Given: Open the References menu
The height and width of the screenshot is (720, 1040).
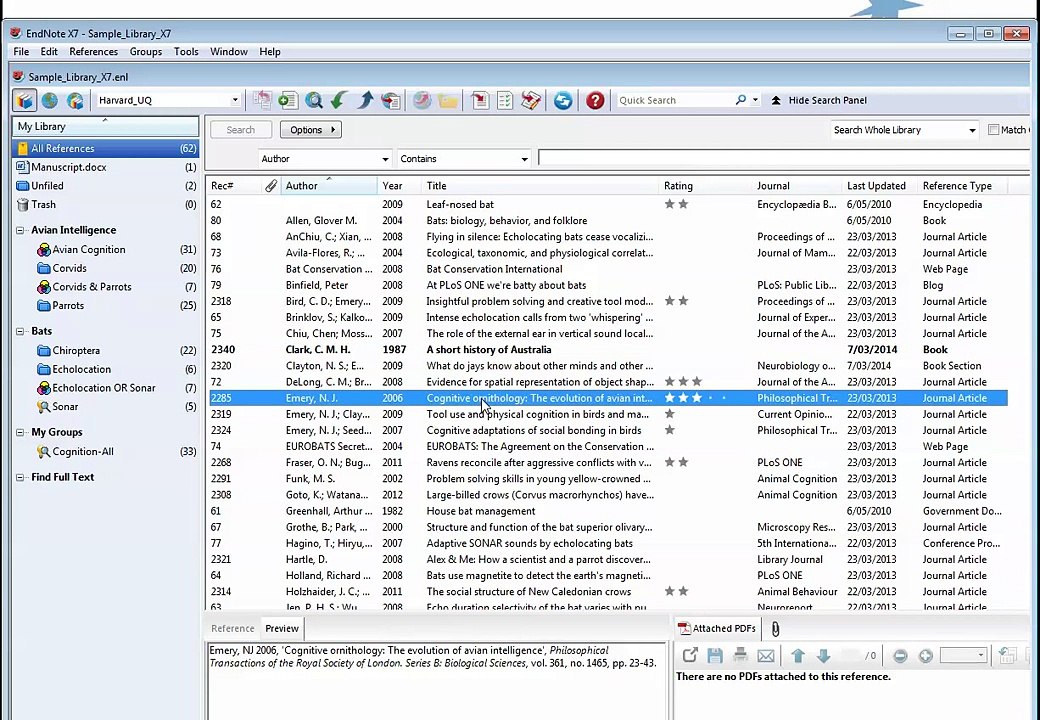Looking at the screenshot, I should click(x=94, y=52).
